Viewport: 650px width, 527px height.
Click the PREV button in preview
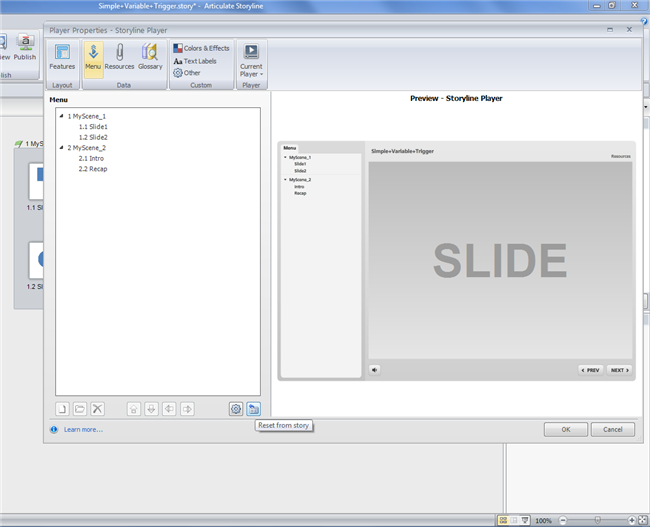pos(591,370)
